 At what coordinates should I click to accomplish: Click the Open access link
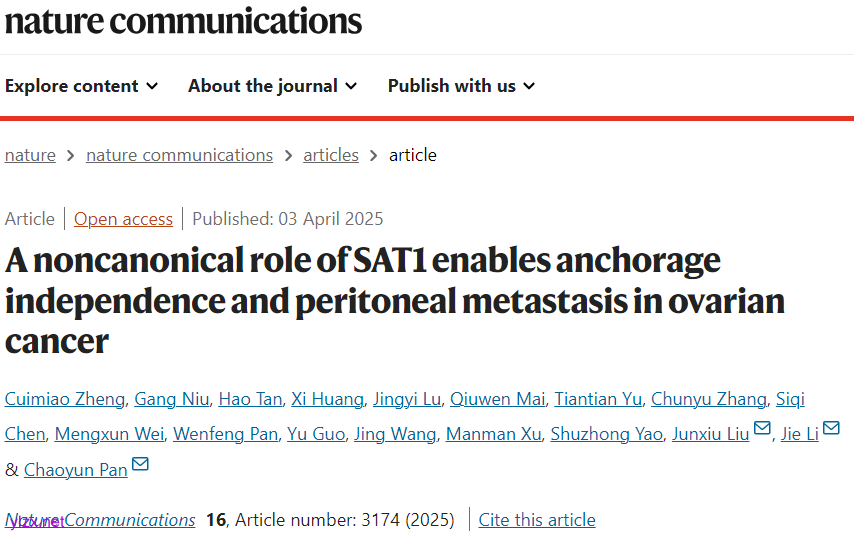coord(123,219)
